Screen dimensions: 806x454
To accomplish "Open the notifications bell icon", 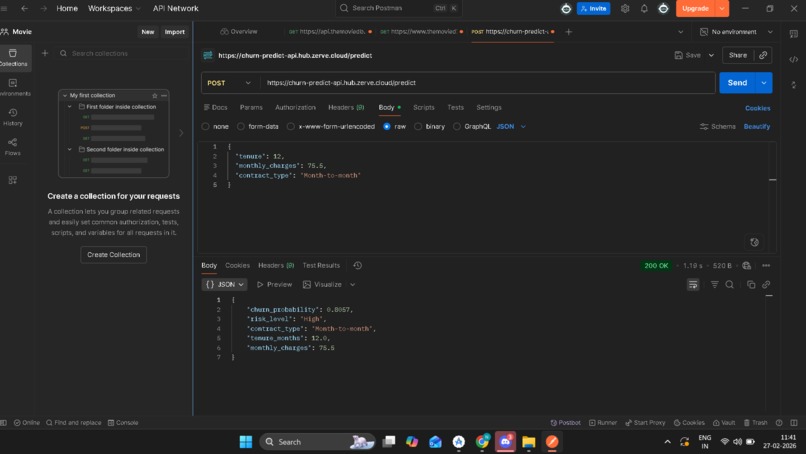I will (644, 9).
